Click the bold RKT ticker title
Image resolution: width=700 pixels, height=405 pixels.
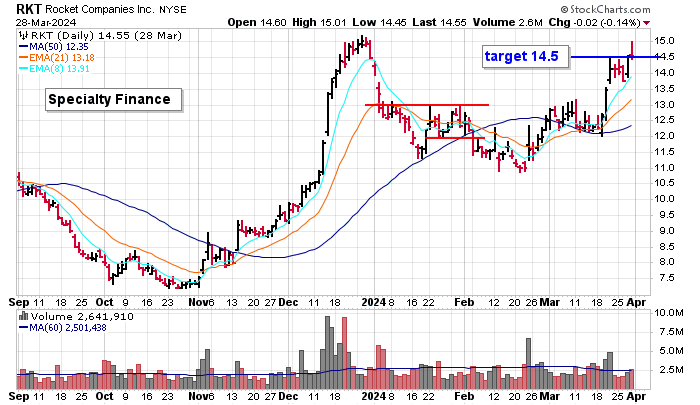click(x=29, y=9)
